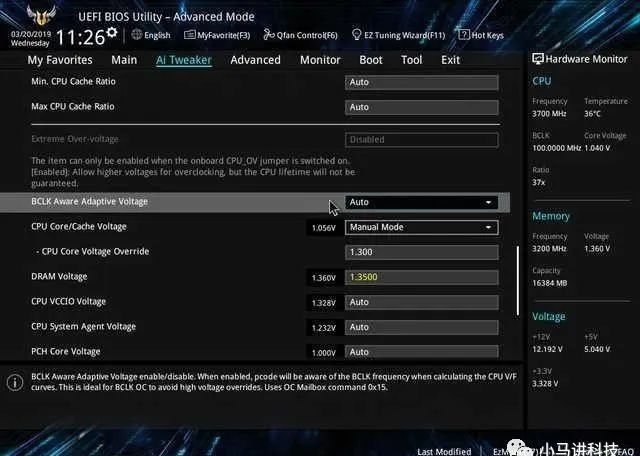Open the Monitor tab
640x456 pixels.
click(x=320, y=60)
